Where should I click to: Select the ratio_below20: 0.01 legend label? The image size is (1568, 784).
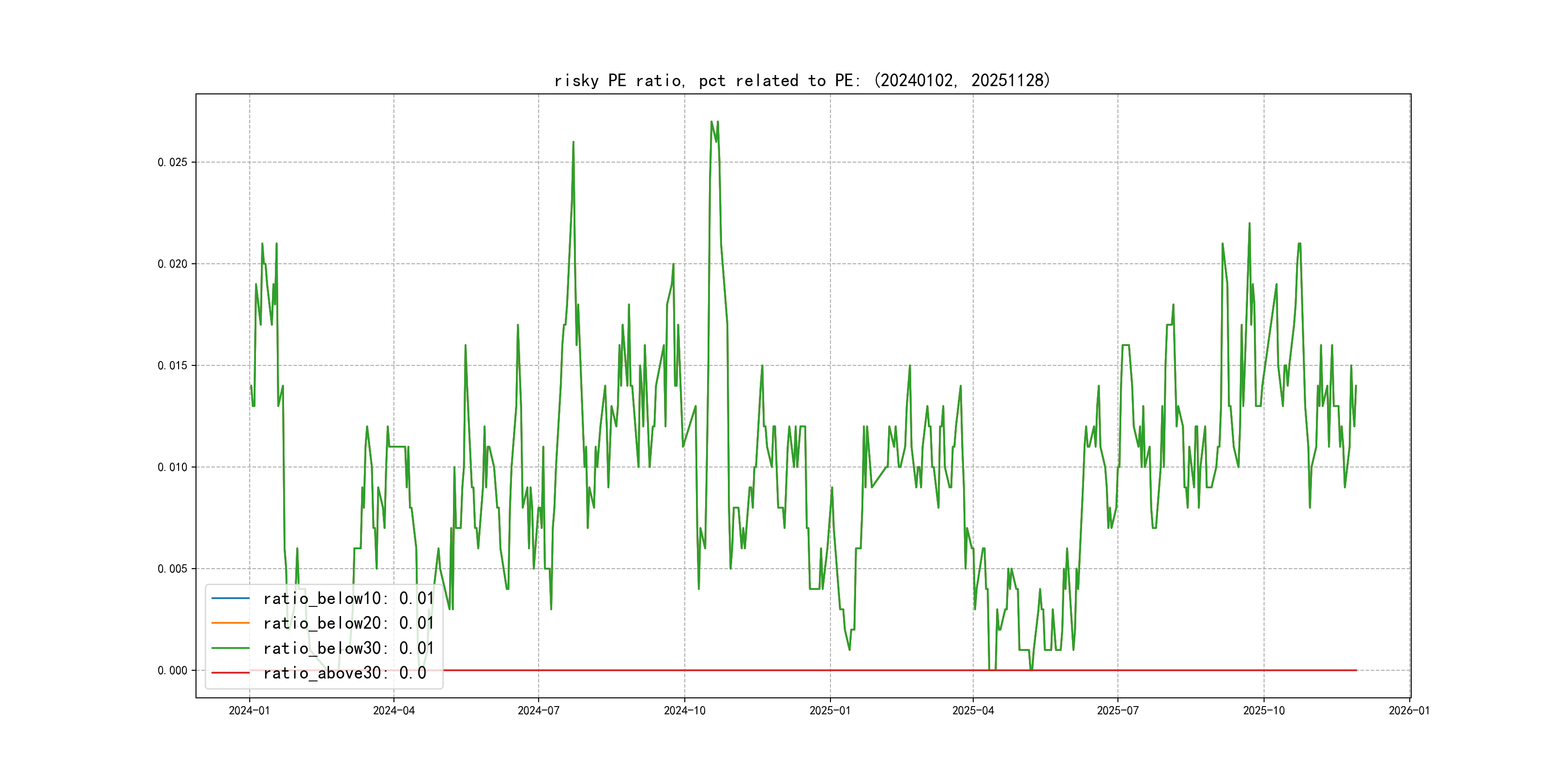pyautogui.click(x=348, y=623)
